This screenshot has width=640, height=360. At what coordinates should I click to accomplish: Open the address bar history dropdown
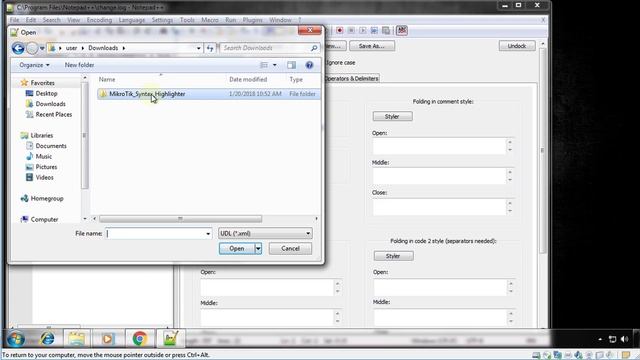click(x=198, y=48)
